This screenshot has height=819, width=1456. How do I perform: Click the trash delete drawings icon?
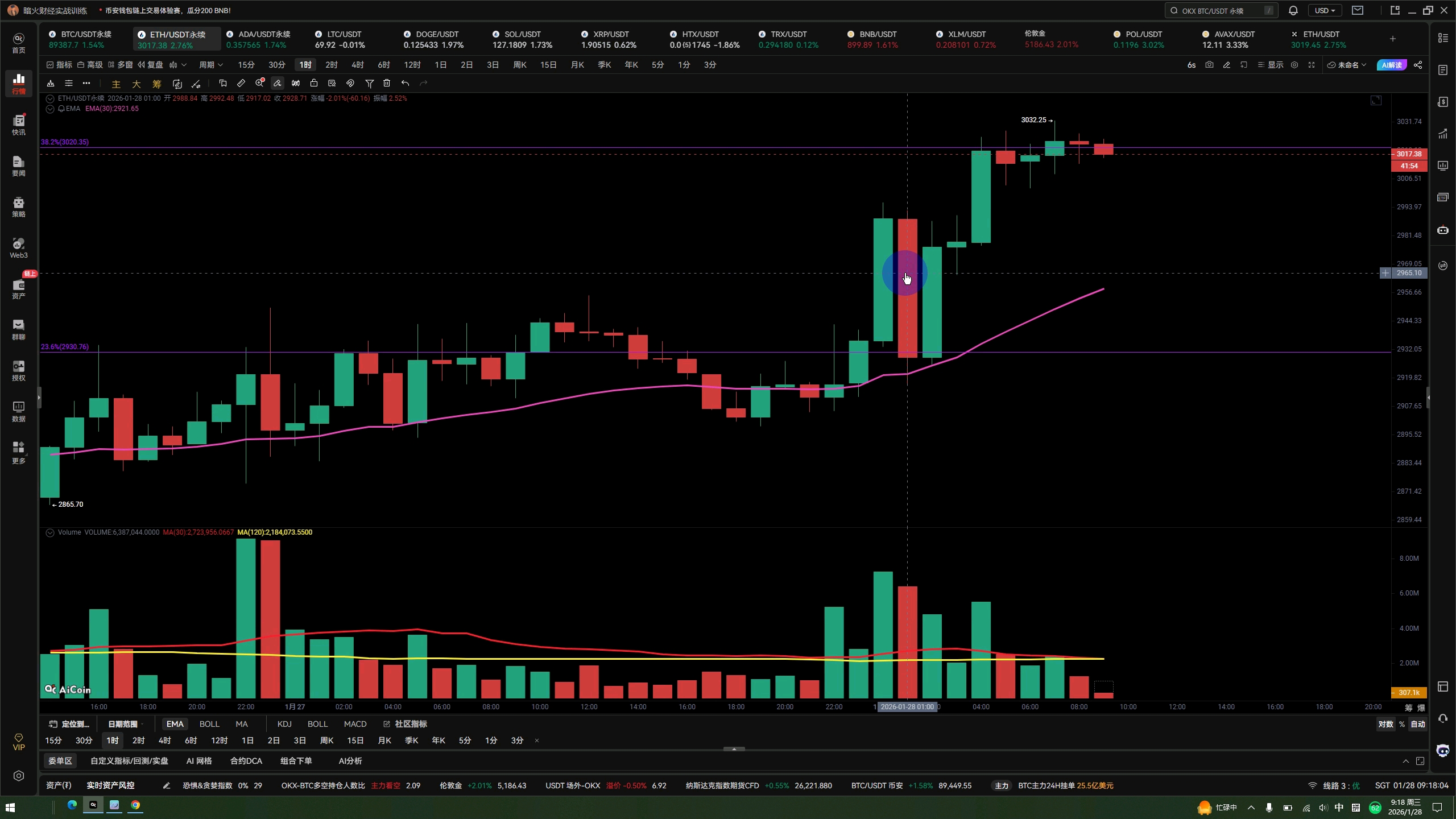coord(387,84)
